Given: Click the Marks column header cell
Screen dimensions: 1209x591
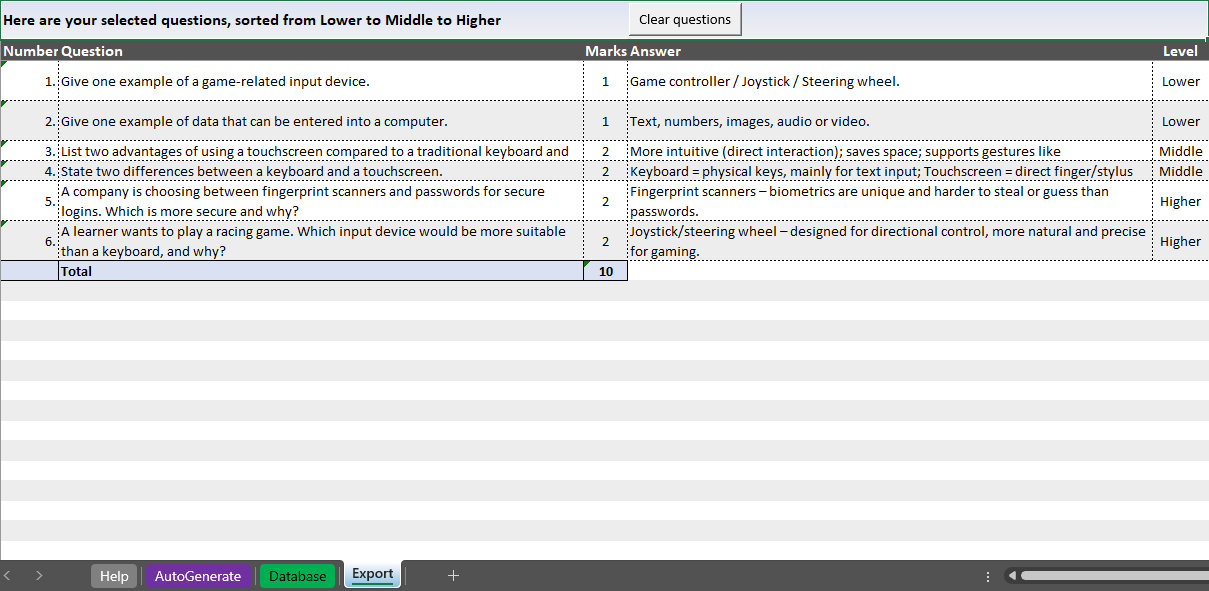Looking at the screenshot, I should pyautogui.click(x=605, y=51).
